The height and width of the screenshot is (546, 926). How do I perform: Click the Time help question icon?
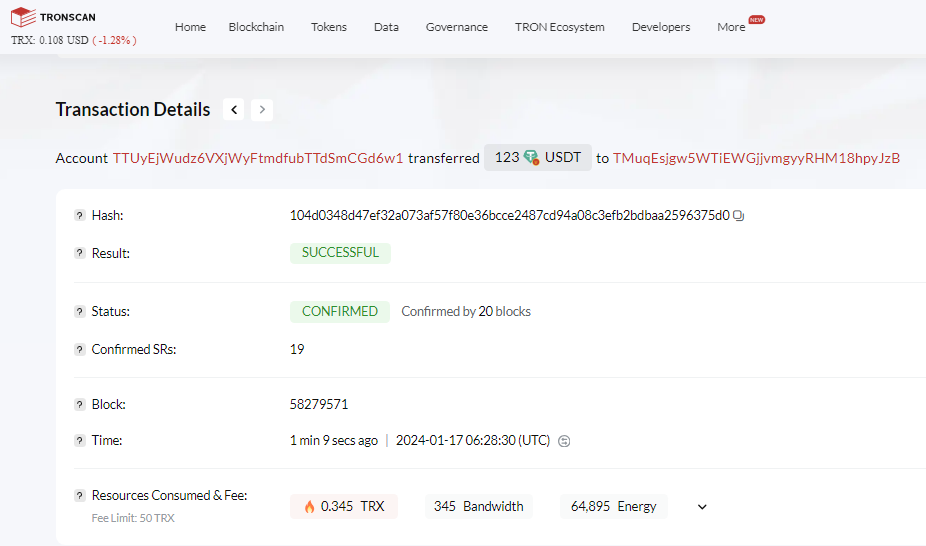point(80,440)
